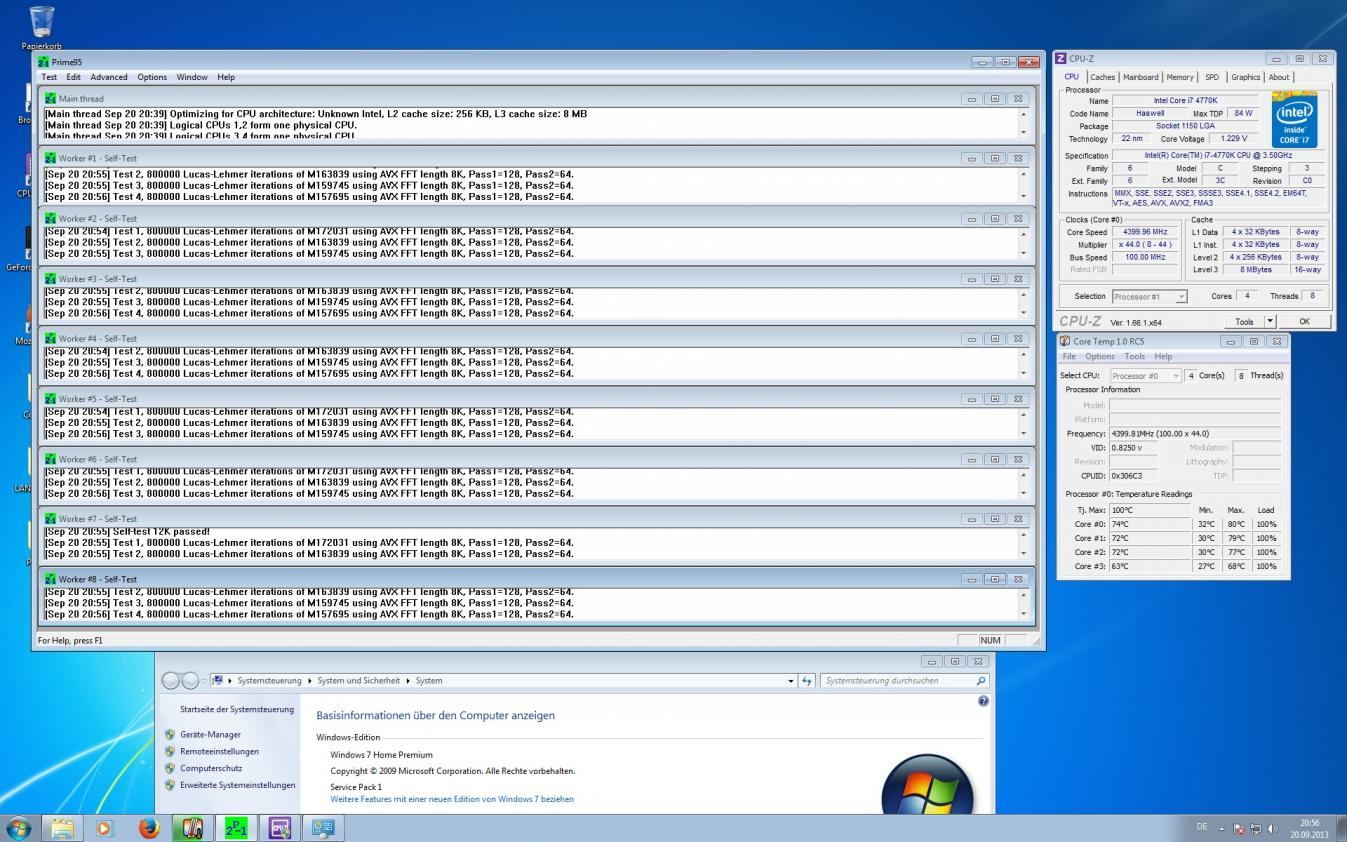Open the Advanced menu in Prime95
The image size is (1347, 842).
pos(109,77)
